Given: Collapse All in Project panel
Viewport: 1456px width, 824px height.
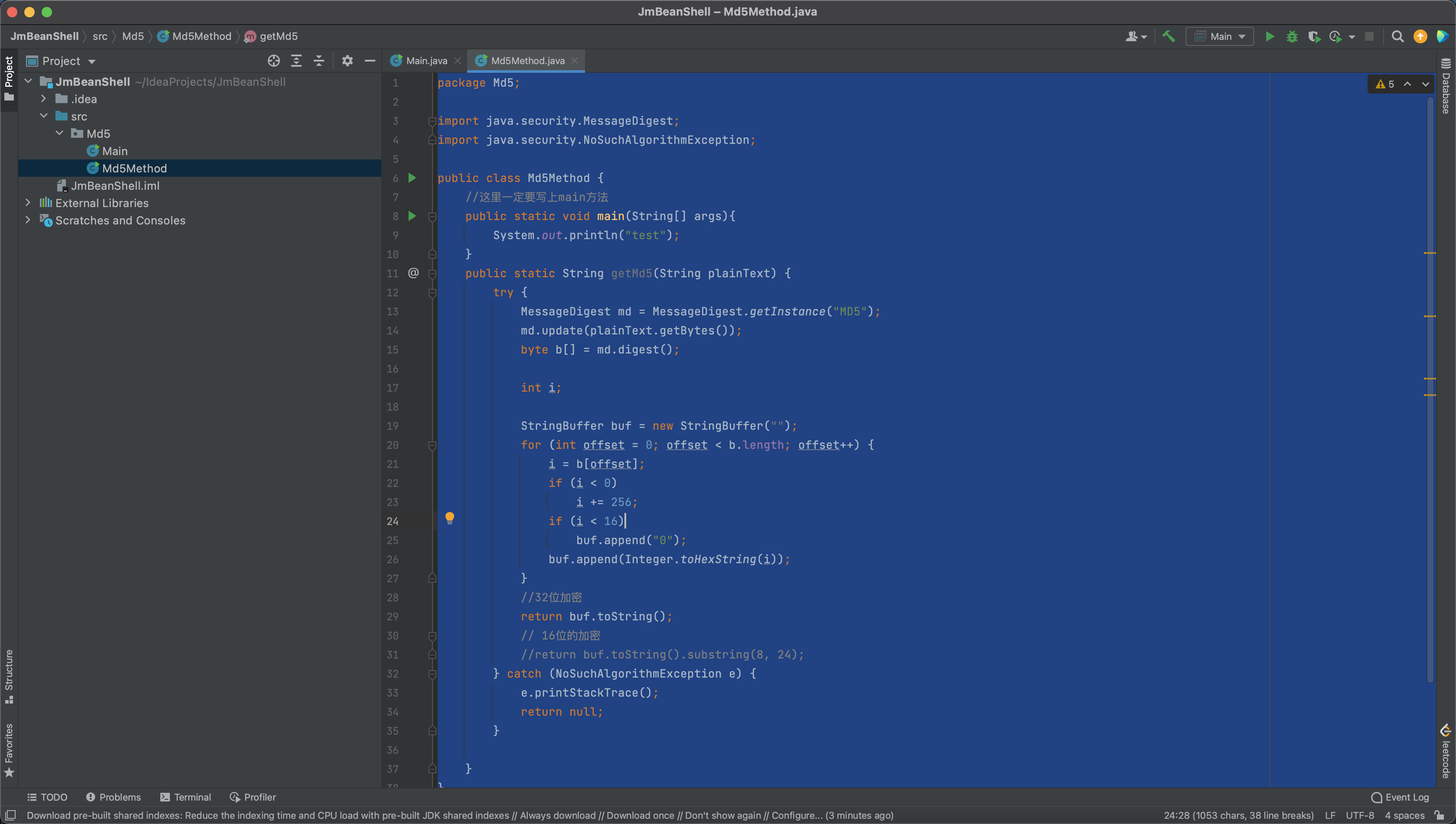Looking at the screenshot, I should click(318, 61).
